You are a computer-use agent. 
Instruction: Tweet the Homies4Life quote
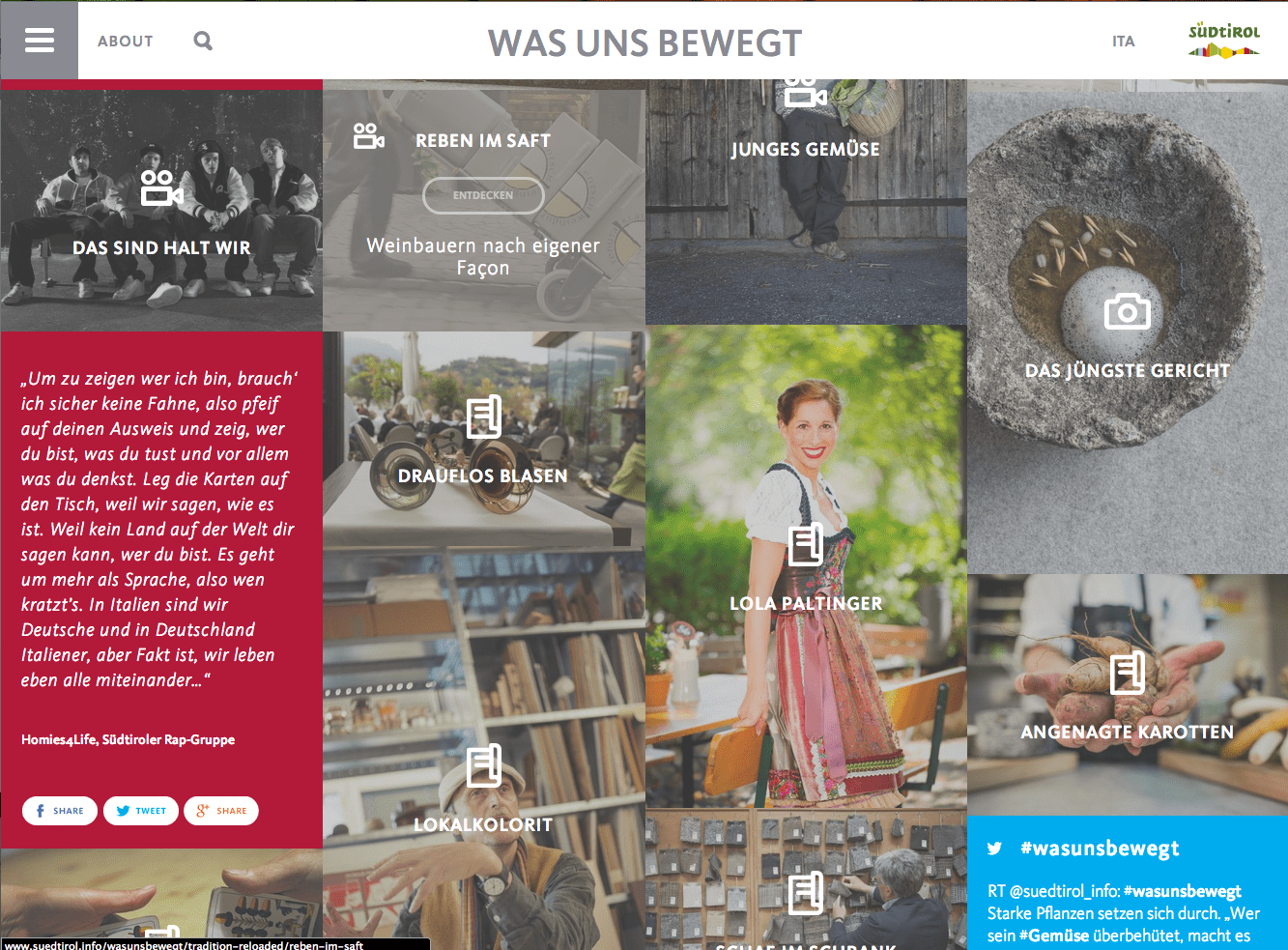141,811
